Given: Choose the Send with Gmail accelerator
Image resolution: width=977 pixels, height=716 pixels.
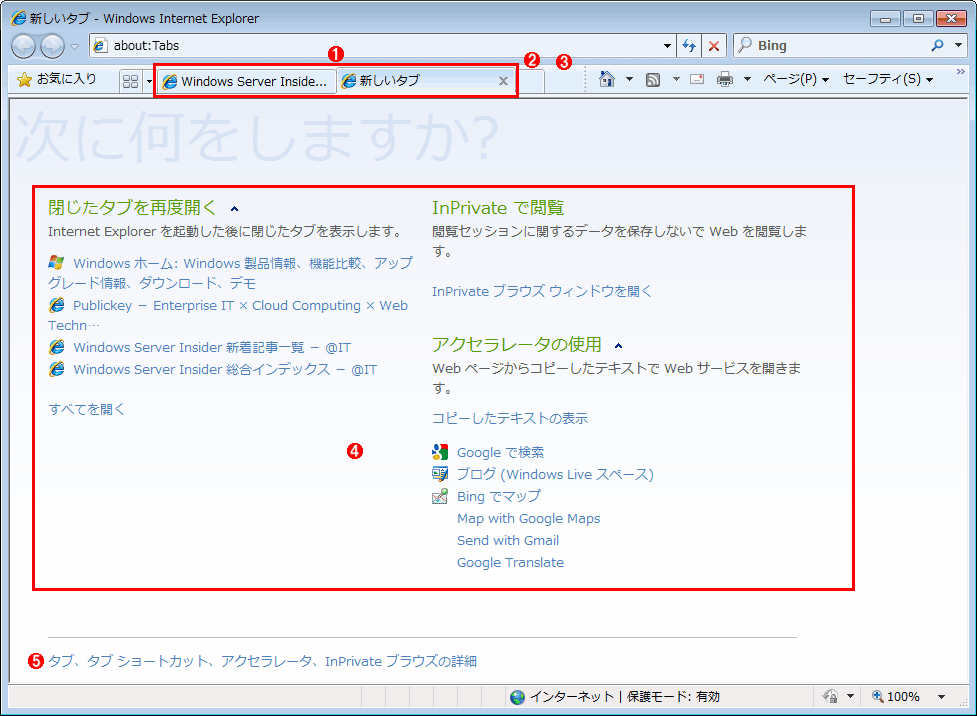Looking at the screenshot, I should (x=508, y=540).
